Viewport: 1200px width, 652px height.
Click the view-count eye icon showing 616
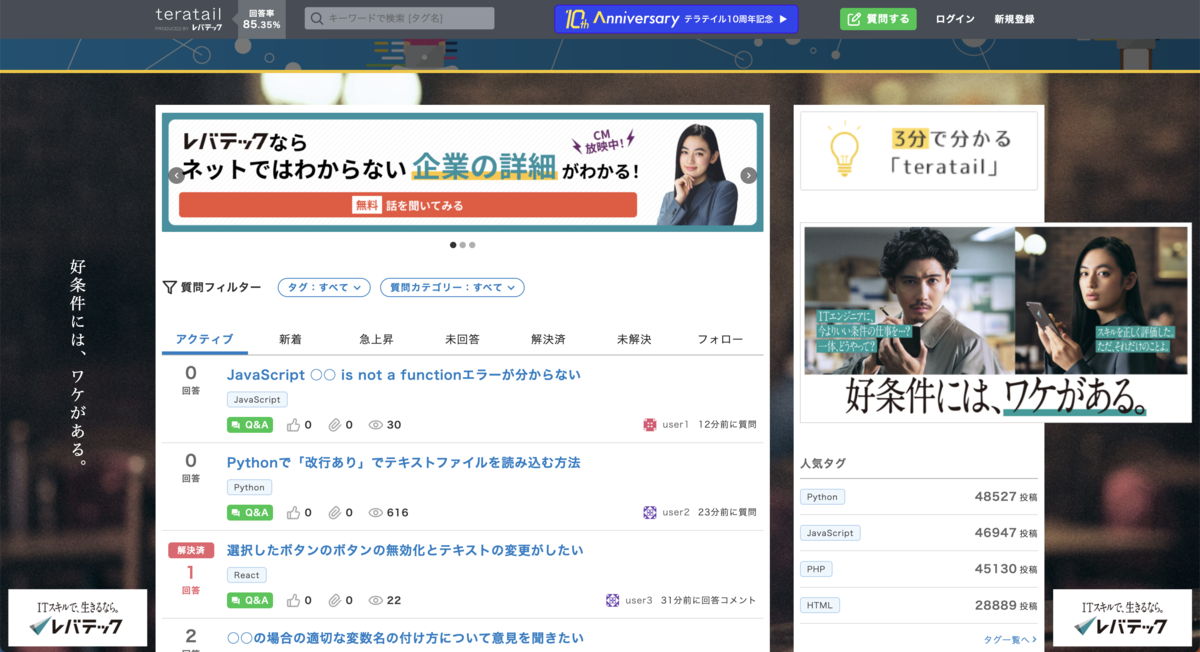pos(376,513)
